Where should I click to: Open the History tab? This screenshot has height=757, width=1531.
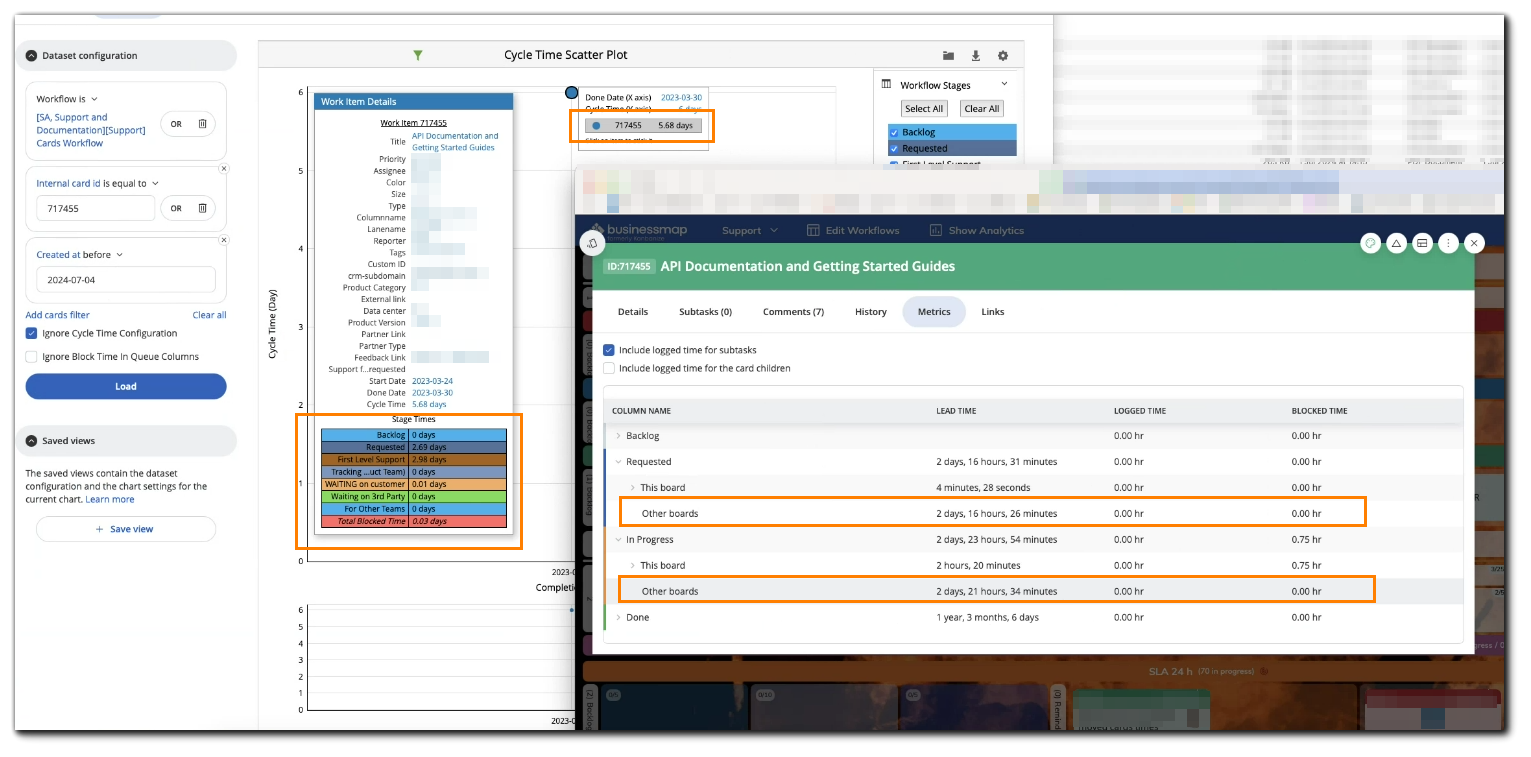pos(870,312)
